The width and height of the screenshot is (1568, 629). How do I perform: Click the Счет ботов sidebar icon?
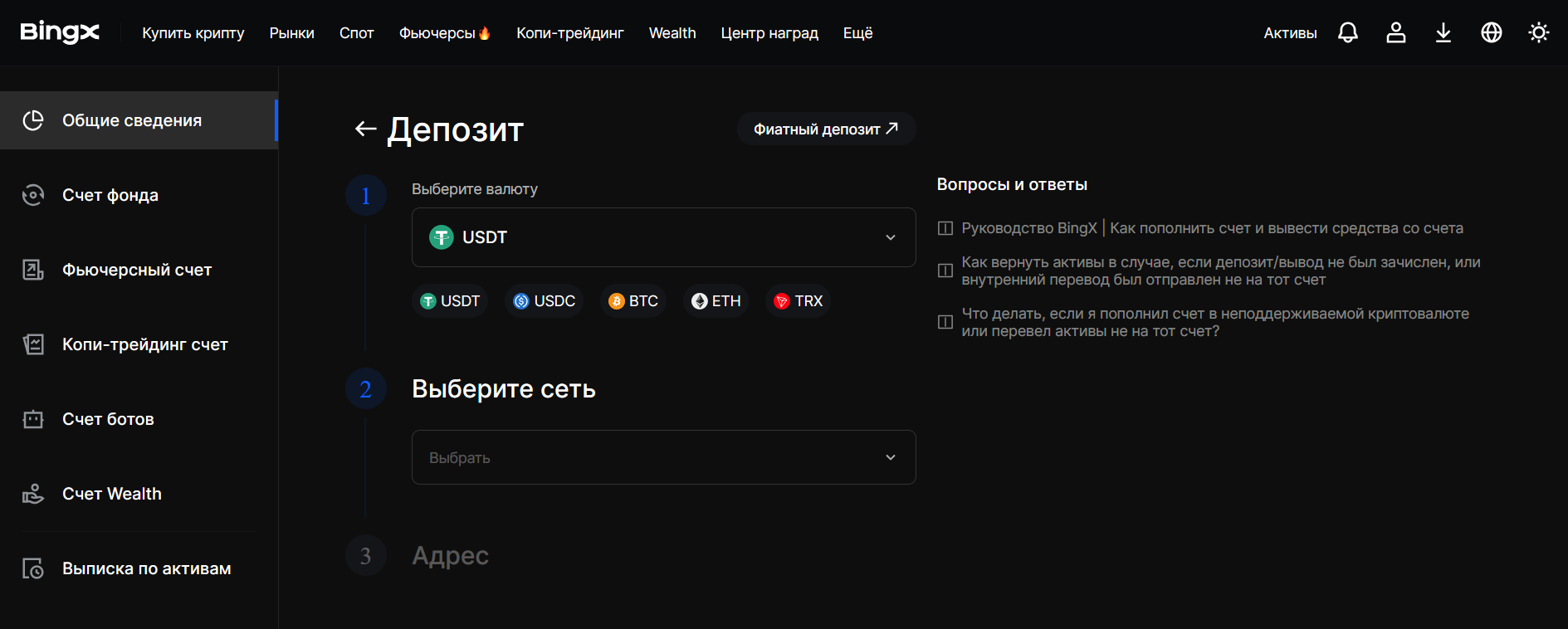[x=33, y=419]
